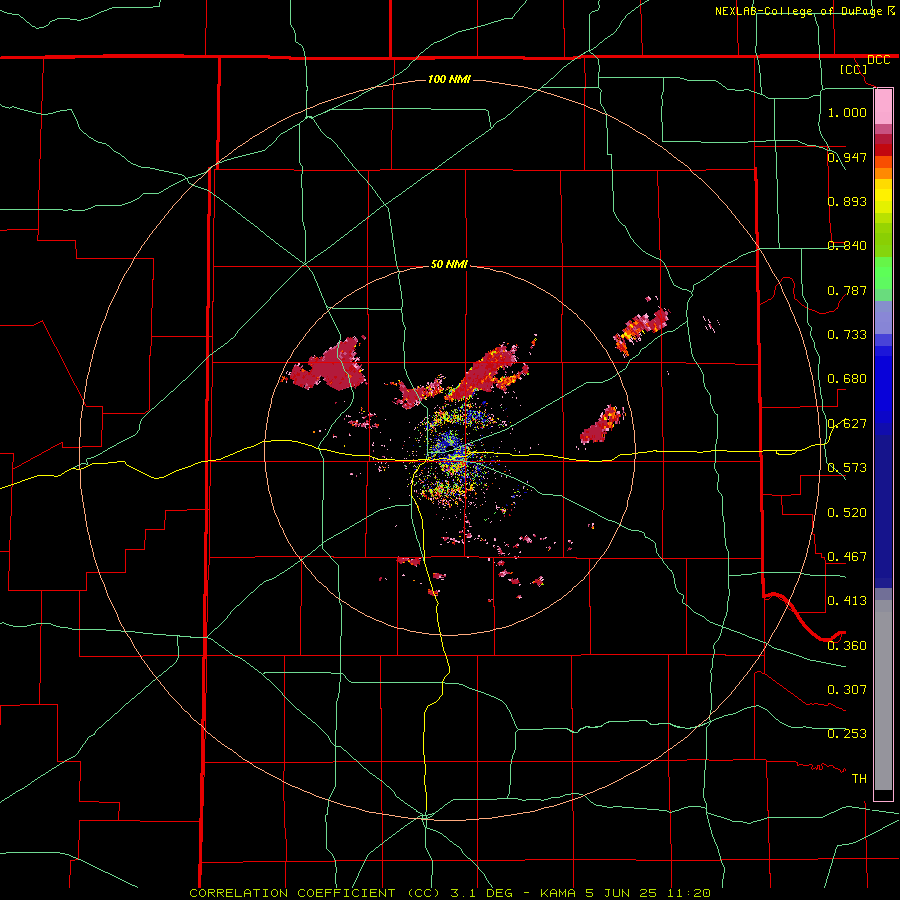Click the [CC] legend unit label
900x900 pixels.
point(853,69)
